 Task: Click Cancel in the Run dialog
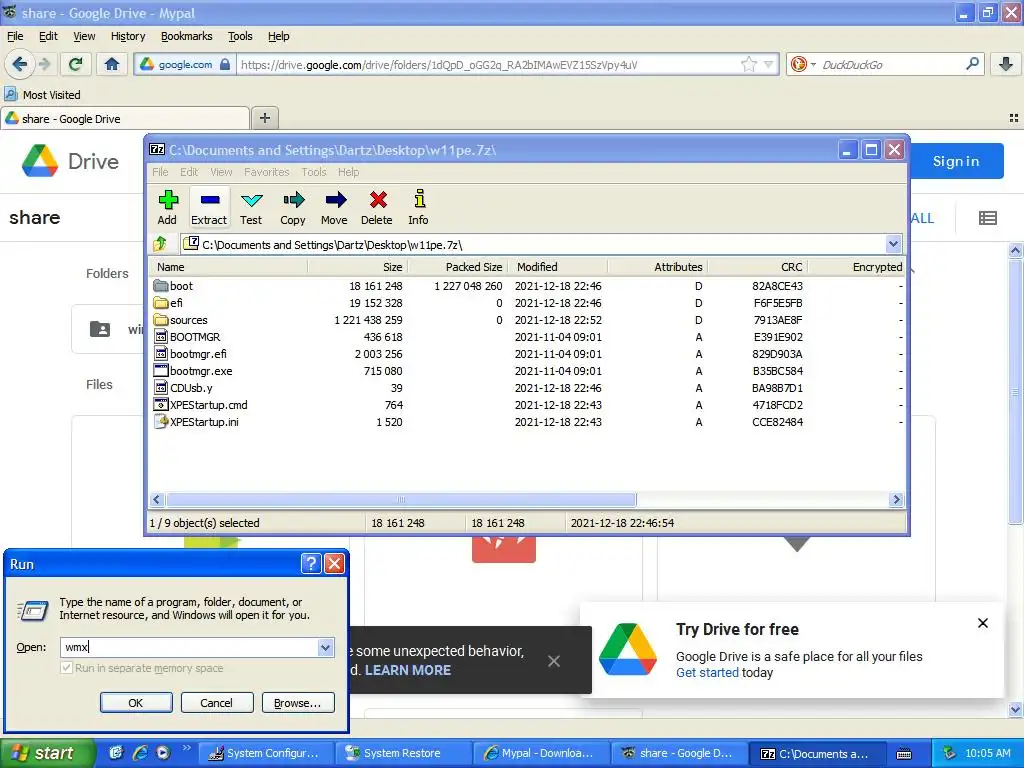tap(217, 703)
